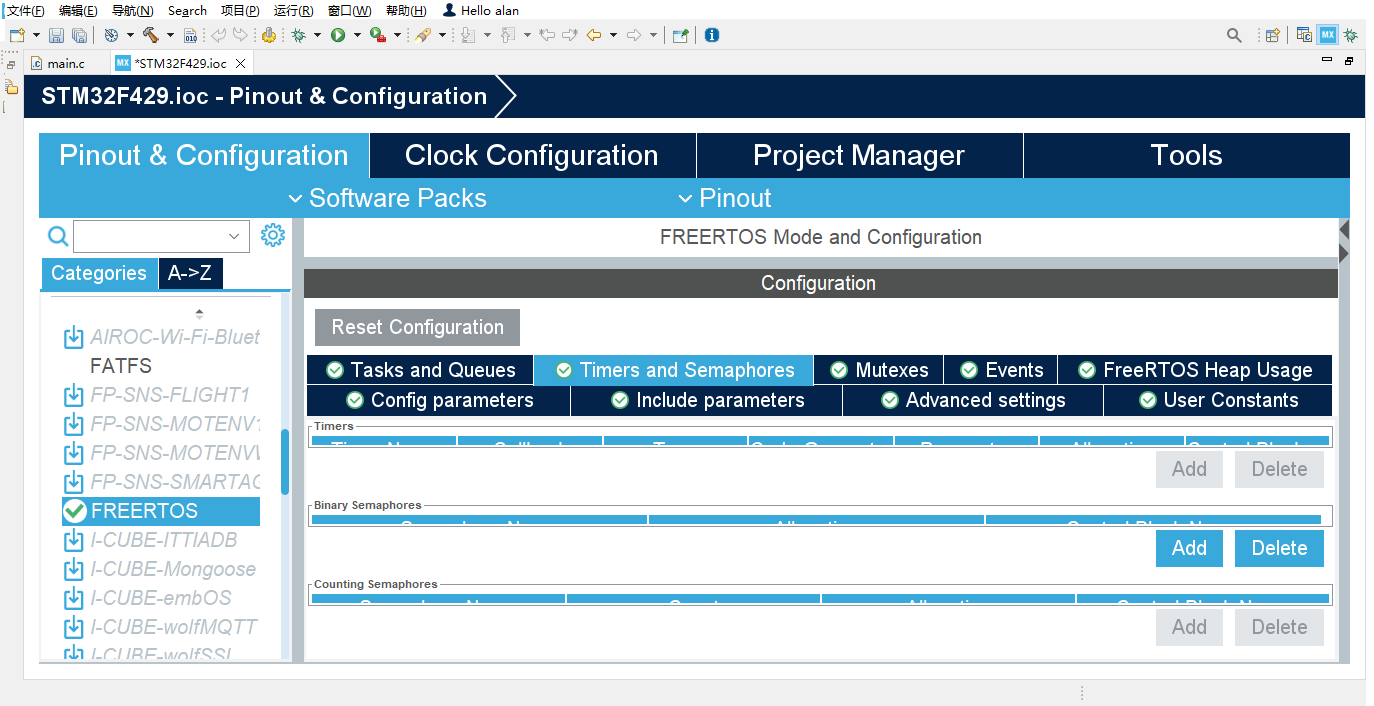The image size is (1374, 706).
Task: Close the STM32F429.ioc editor tab
Action: 240,63
